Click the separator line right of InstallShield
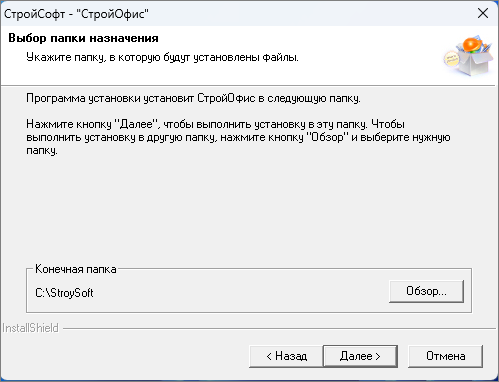499x382 pixels. point(279,328)
